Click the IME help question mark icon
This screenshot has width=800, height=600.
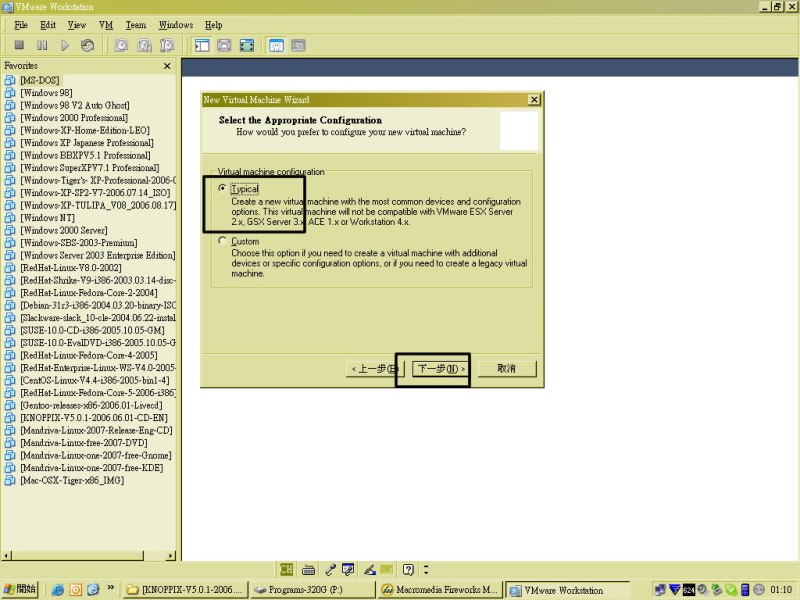pos(408,569)
